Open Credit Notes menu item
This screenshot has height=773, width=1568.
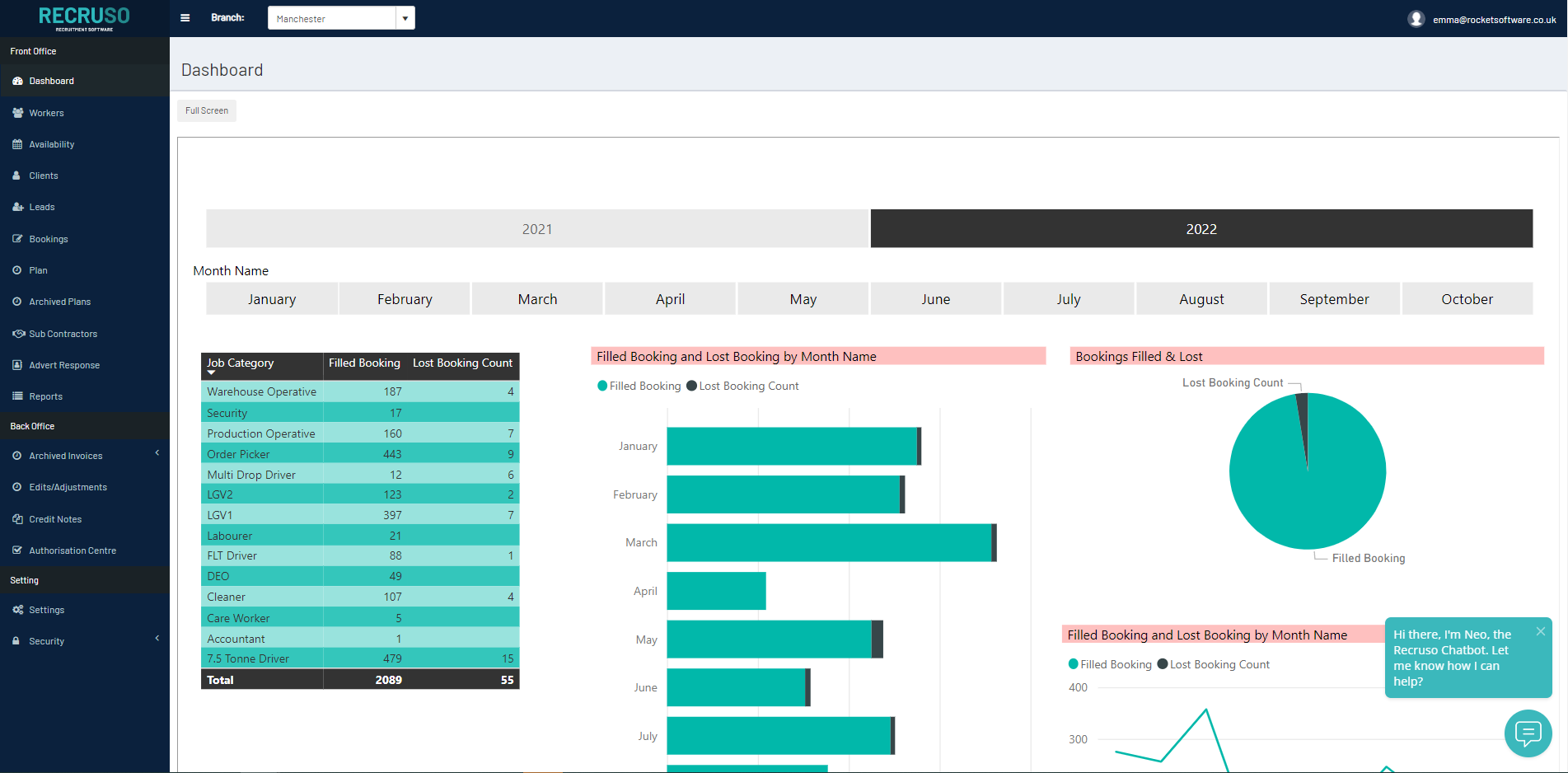(55, 519)
